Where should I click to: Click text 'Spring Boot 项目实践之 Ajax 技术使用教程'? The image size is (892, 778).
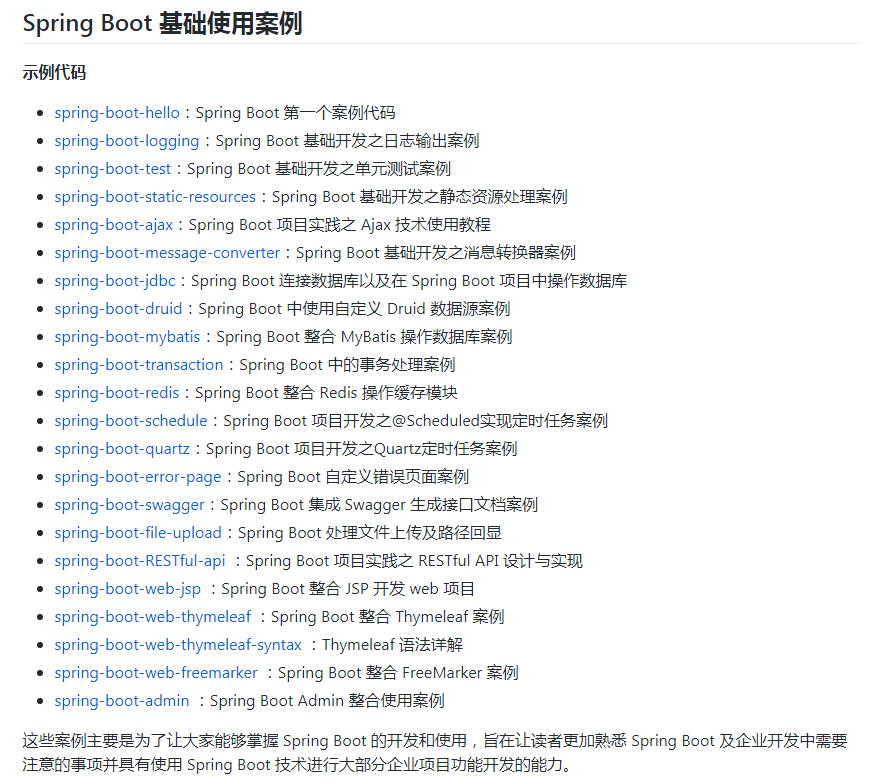[340, 225]
